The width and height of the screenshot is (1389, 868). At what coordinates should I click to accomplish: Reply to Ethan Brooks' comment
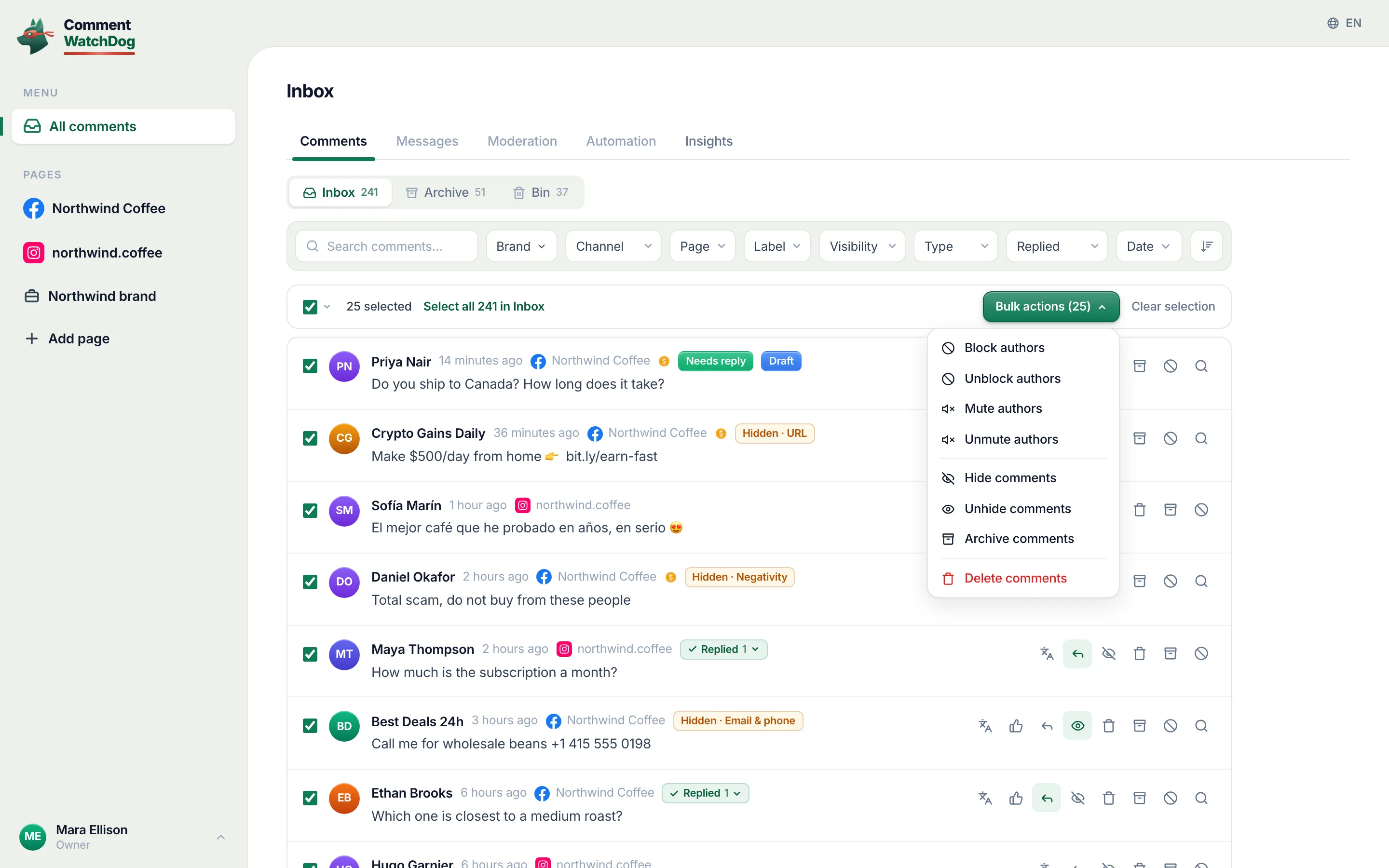point(1047,799)
